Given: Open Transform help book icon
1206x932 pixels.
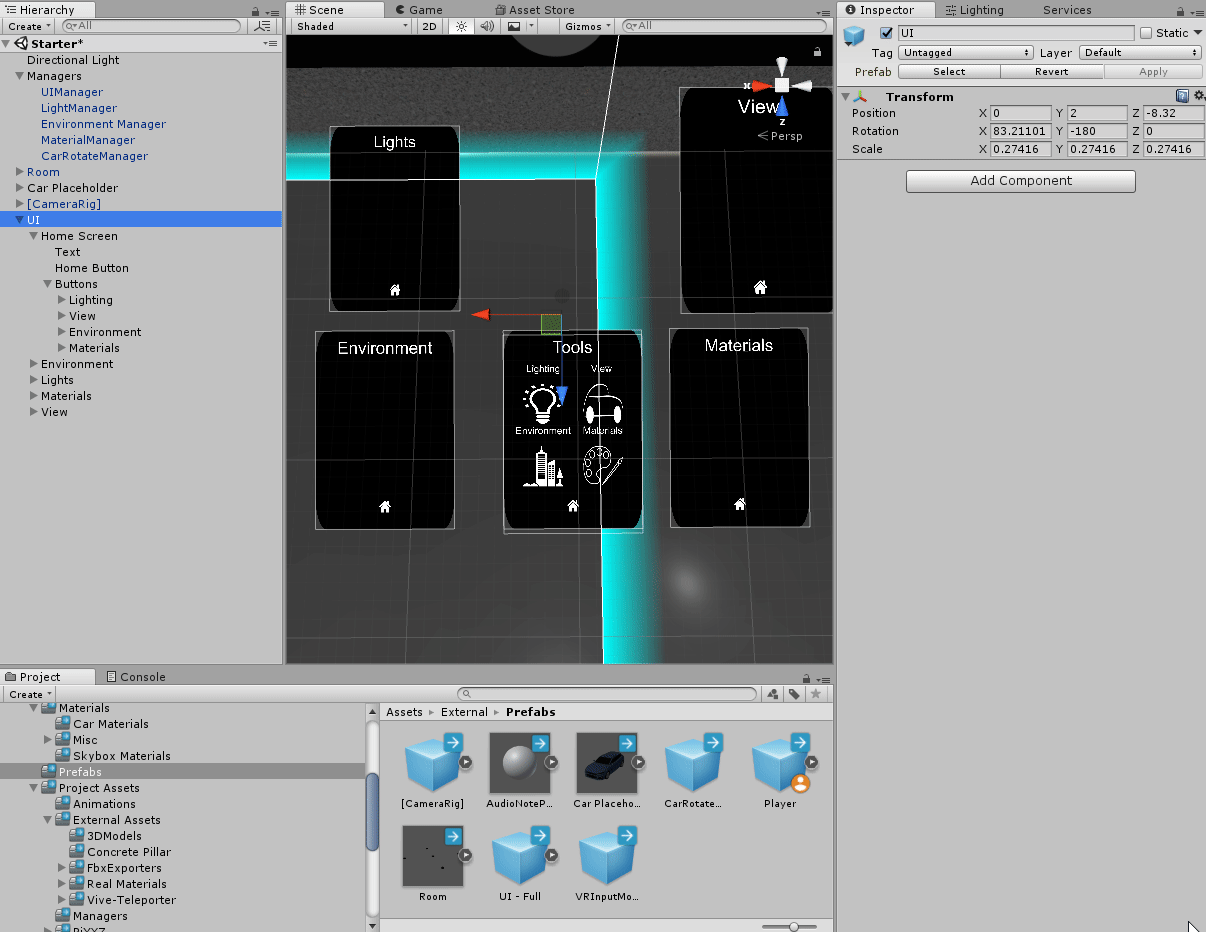Looking at the screenshot, I should [1182, 96].
